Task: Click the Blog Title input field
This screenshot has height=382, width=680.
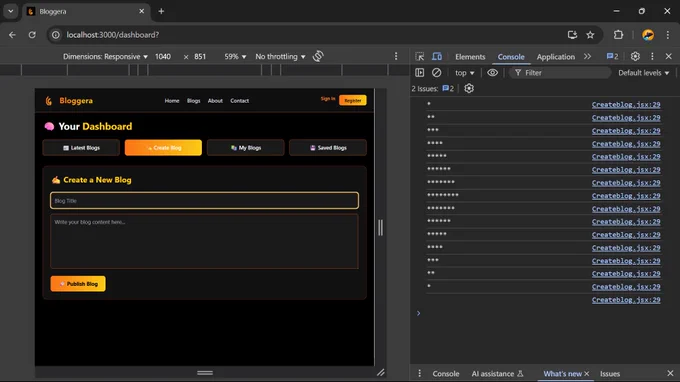Action: click(x=204, y=201)
